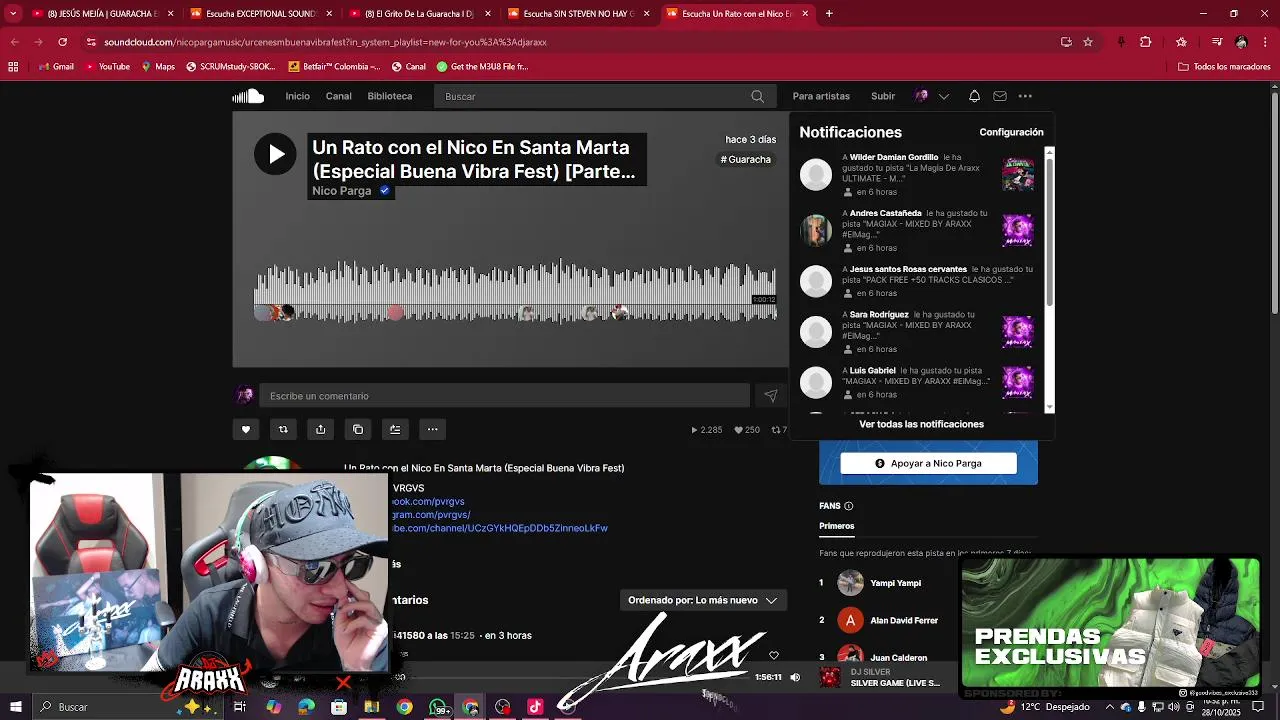Screen dimensions: 1280x720
Task: Open the Maps bookmark
Action: 158,67
